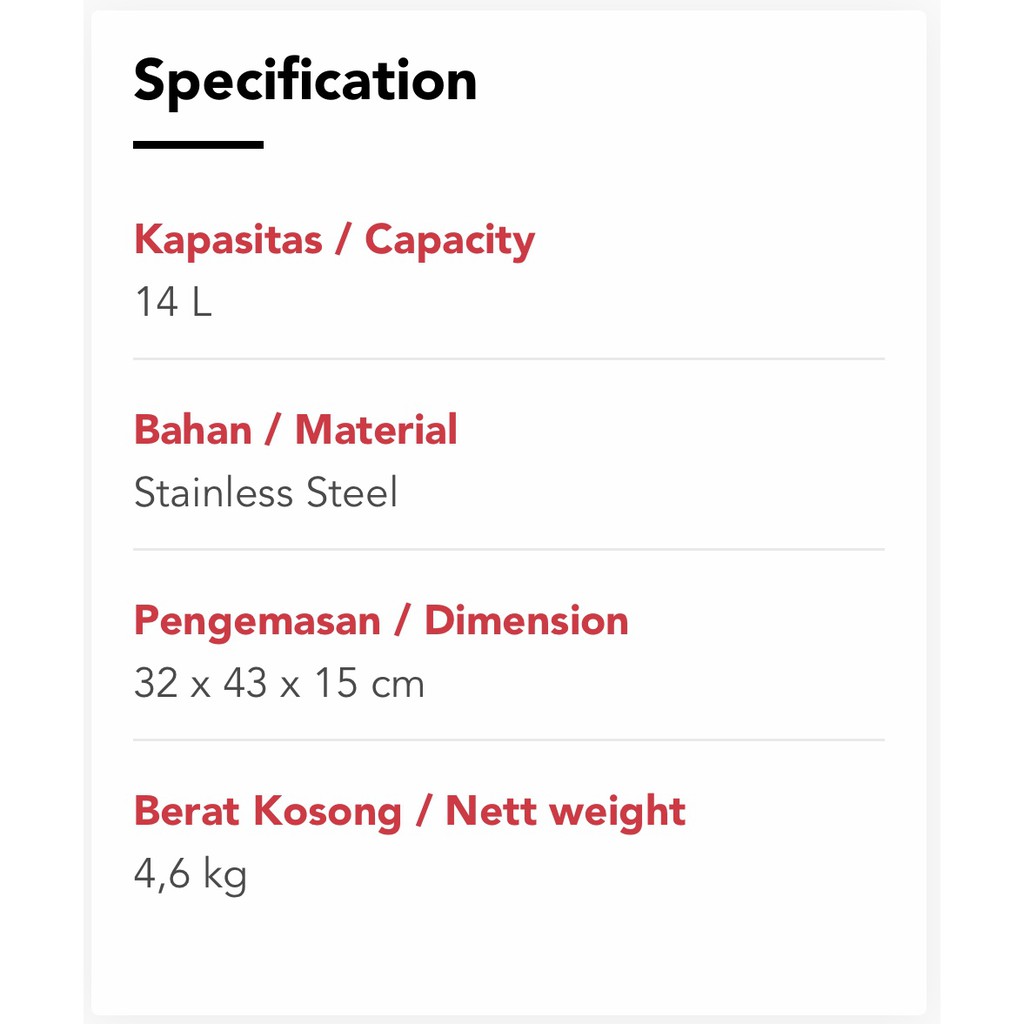Click the number 32 in the dimensions
This screenshot has height=1024, width=1024.
(156, 684)
